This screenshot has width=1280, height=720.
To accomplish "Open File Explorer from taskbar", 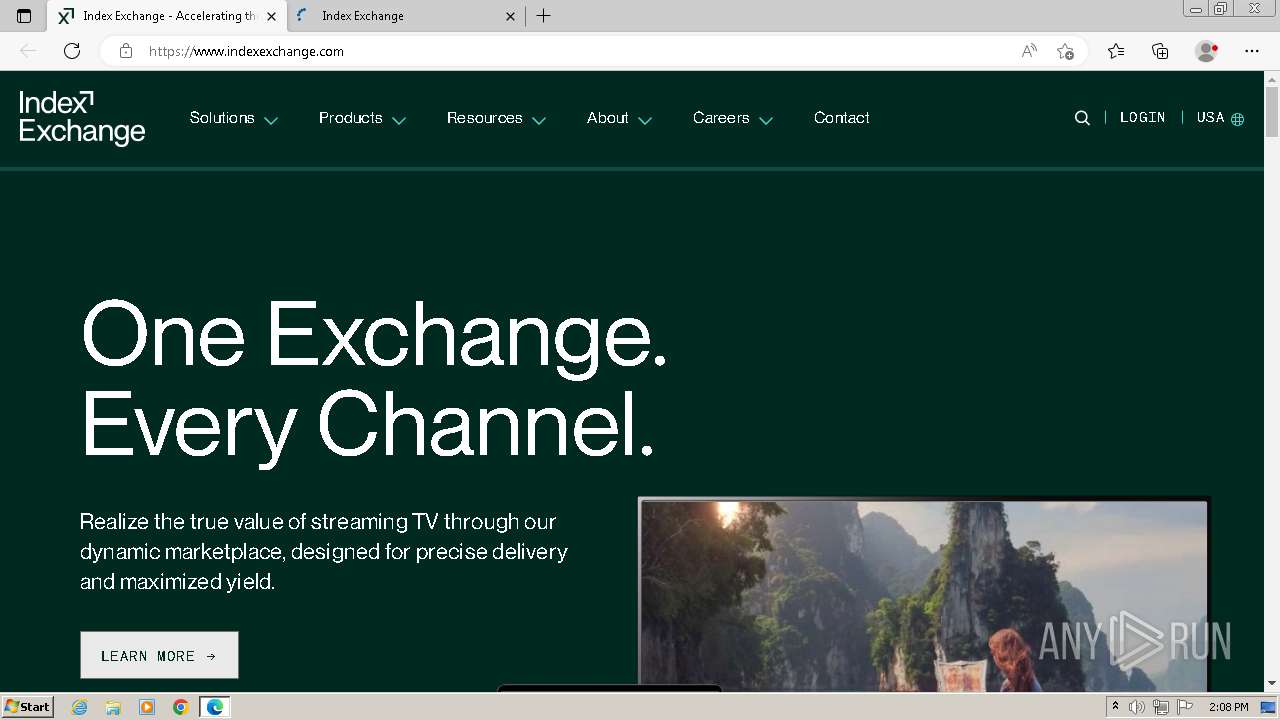I will click(113, 707).
